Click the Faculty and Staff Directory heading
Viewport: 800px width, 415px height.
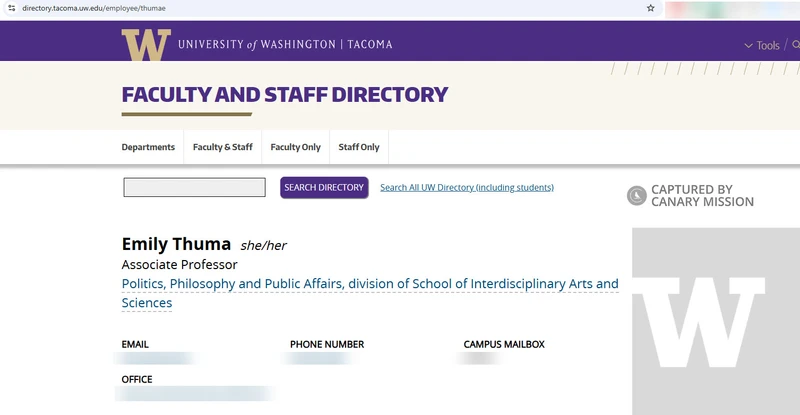[x=284, y=95]
